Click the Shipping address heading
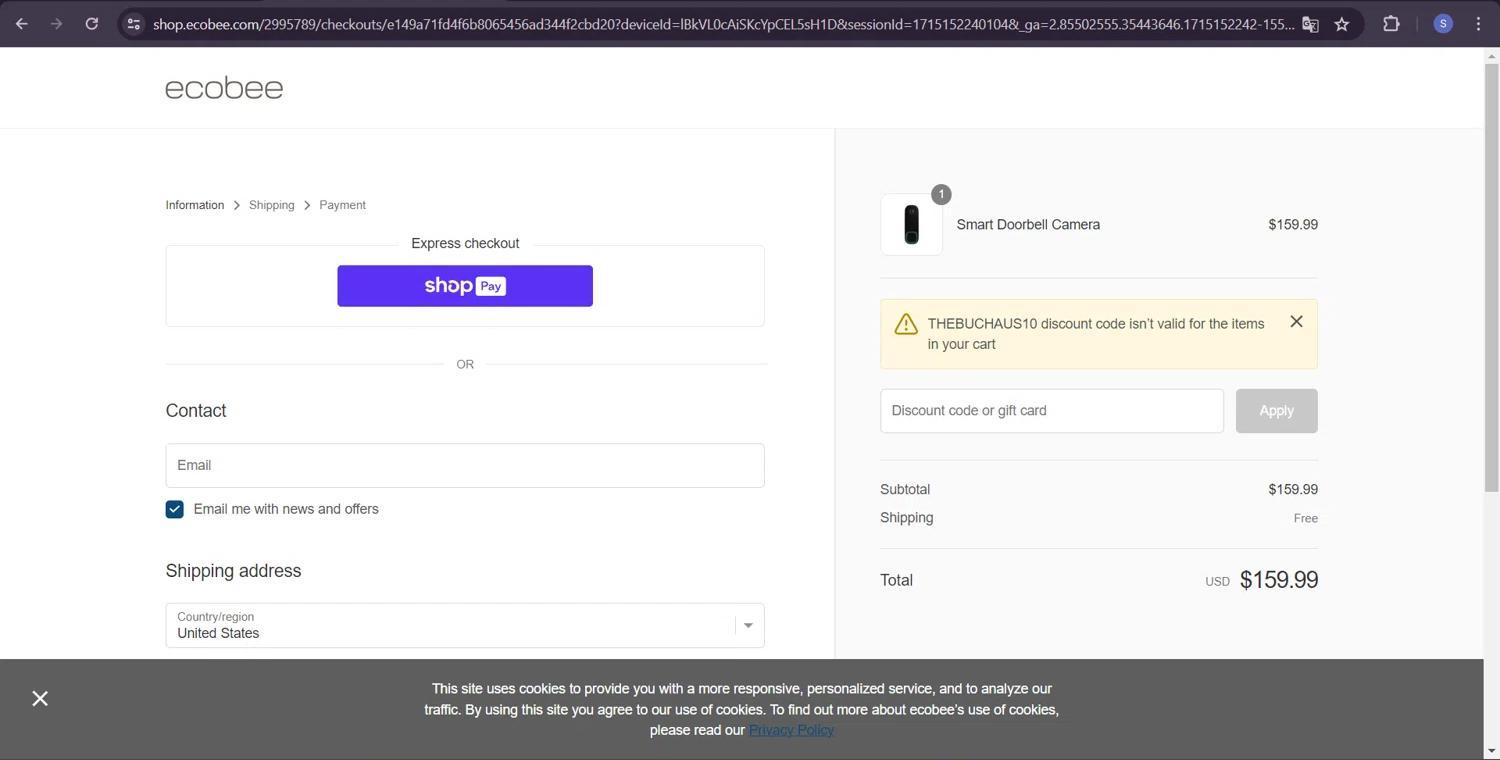 tap(233, 571)
